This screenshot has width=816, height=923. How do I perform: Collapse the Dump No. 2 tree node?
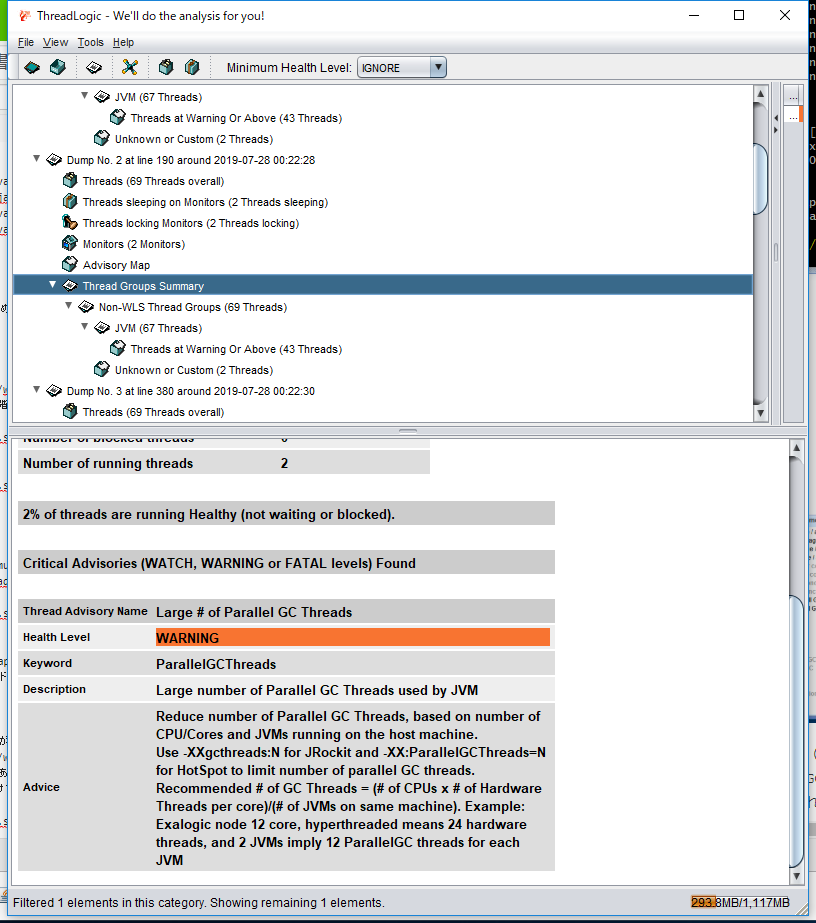[37, 158]
